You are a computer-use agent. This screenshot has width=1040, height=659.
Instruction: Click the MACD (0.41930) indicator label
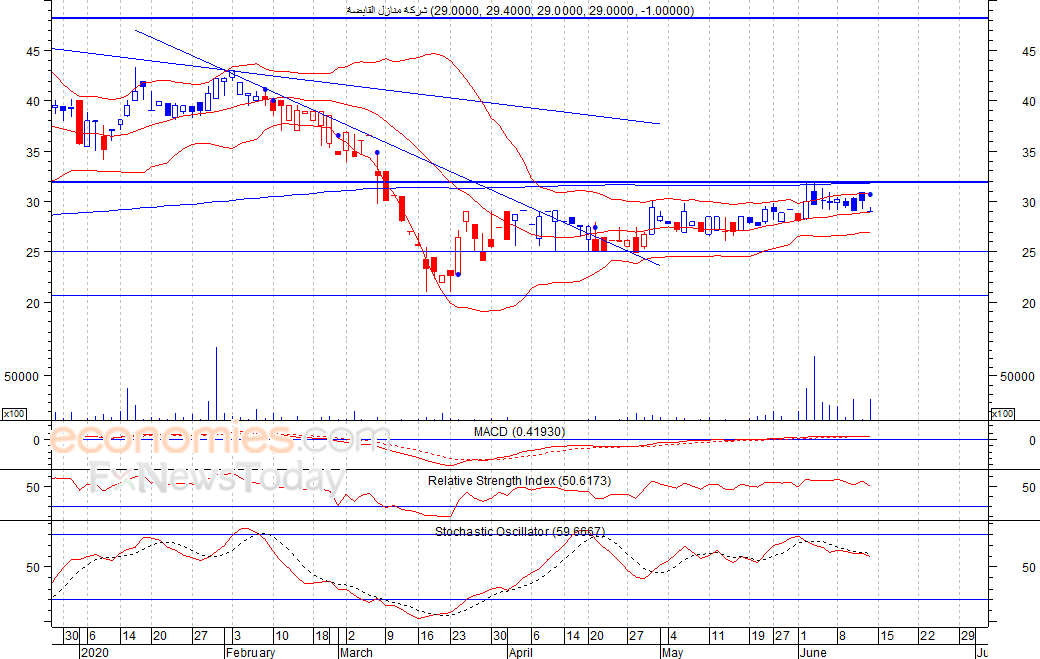[x=519, y=432]
